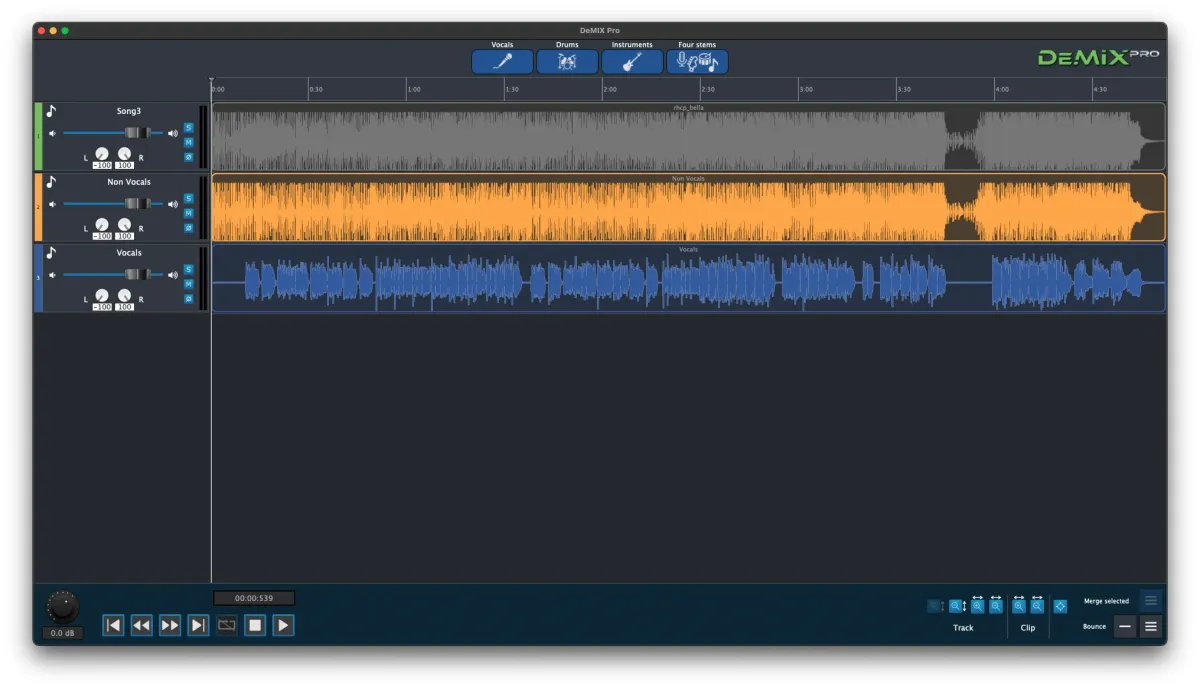
Task: Solo the Non Vocals track
Action: tap(188, 198)
